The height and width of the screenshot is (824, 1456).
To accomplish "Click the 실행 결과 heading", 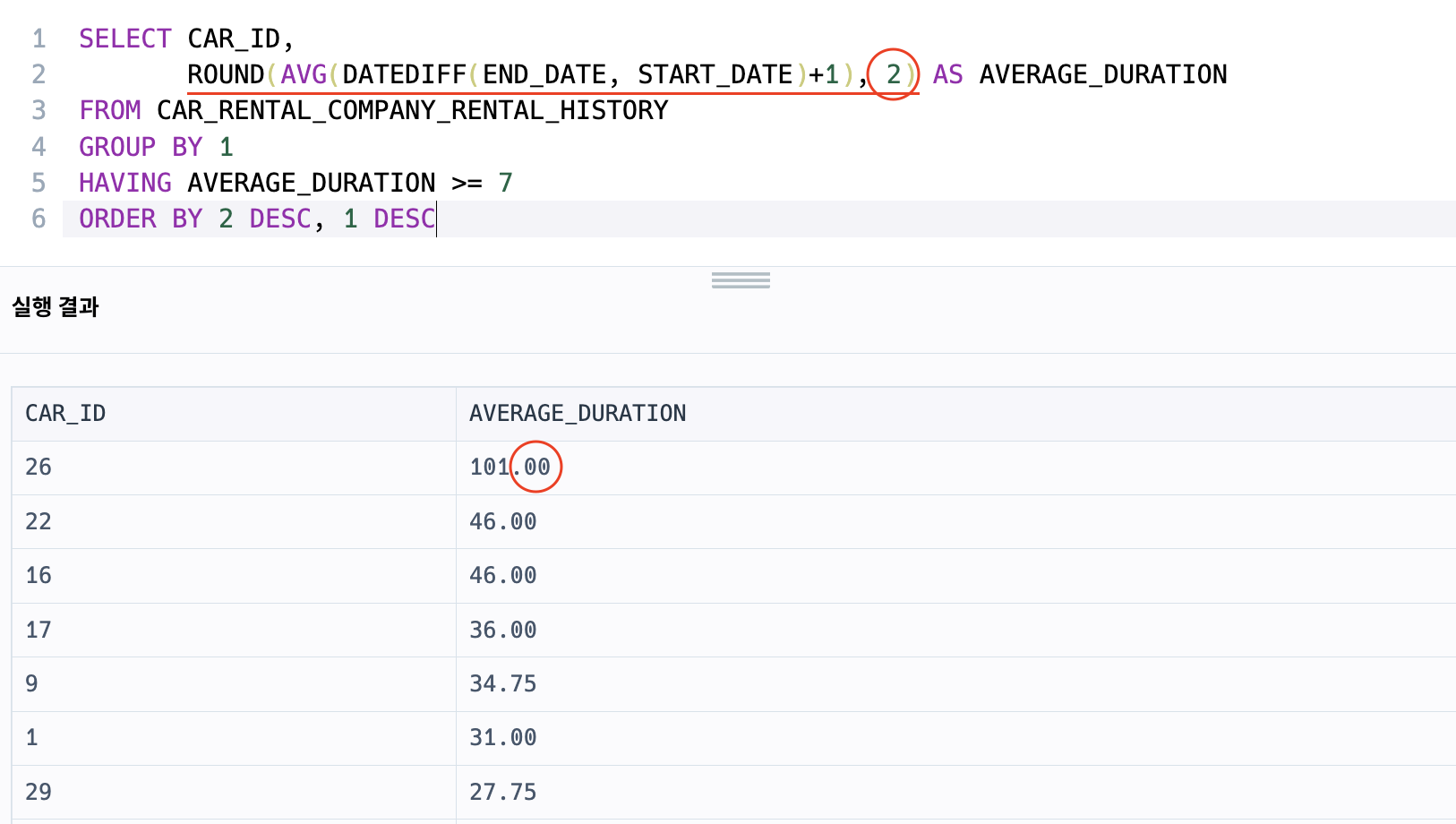I will click(56, 307).
